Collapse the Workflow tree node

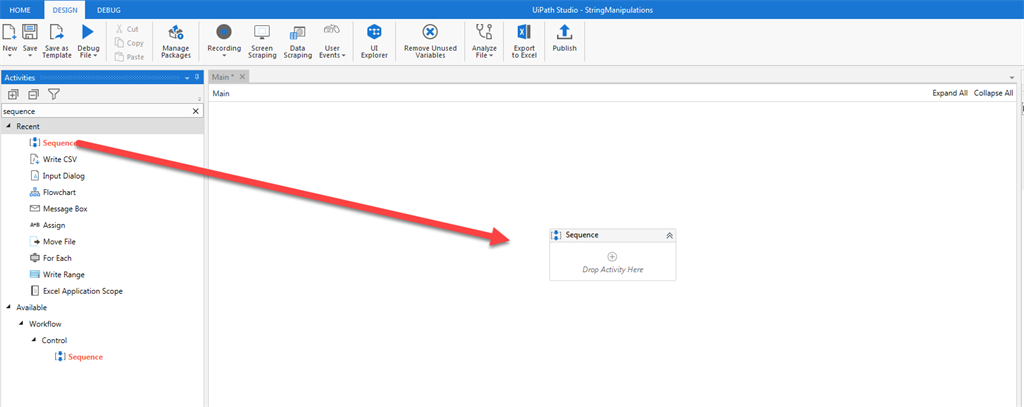coord(22,324)
